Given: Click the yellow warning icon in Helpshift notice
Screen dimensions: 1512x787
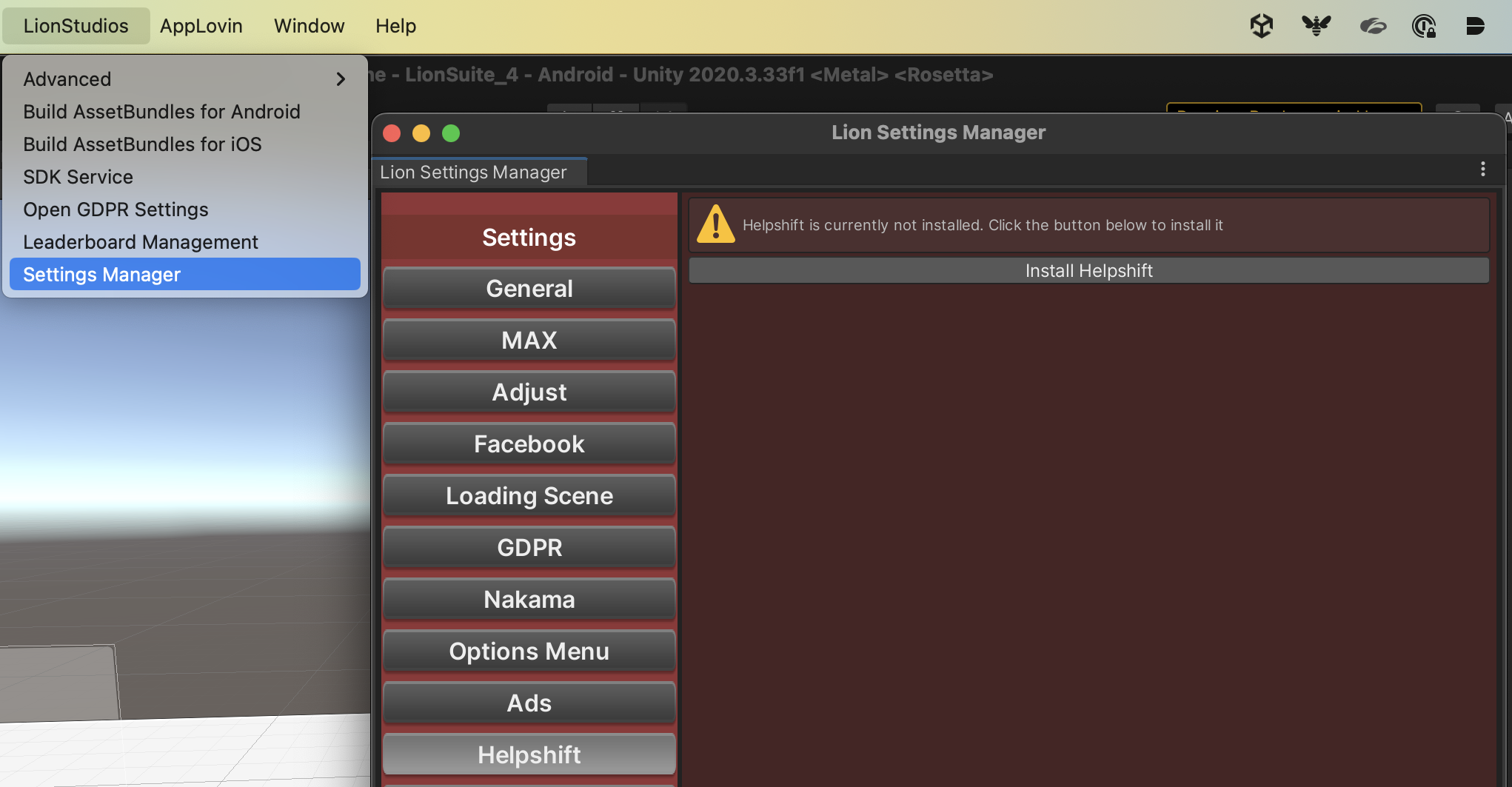Looking at the screenshot, I should click(x=716, y=224).
